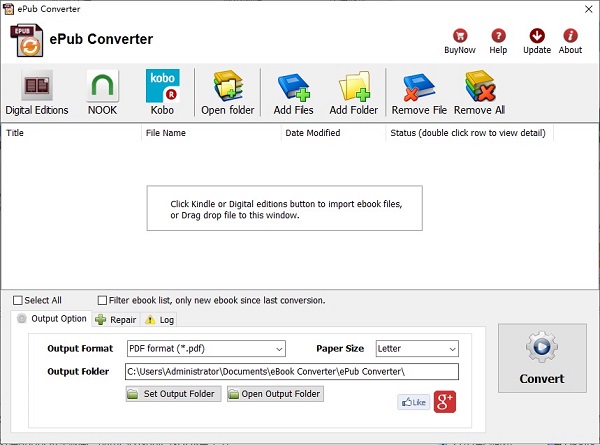Click the Open folder toolbar icon
The image size is (600, 445).
pyautogui.click(x=227, y=92)
